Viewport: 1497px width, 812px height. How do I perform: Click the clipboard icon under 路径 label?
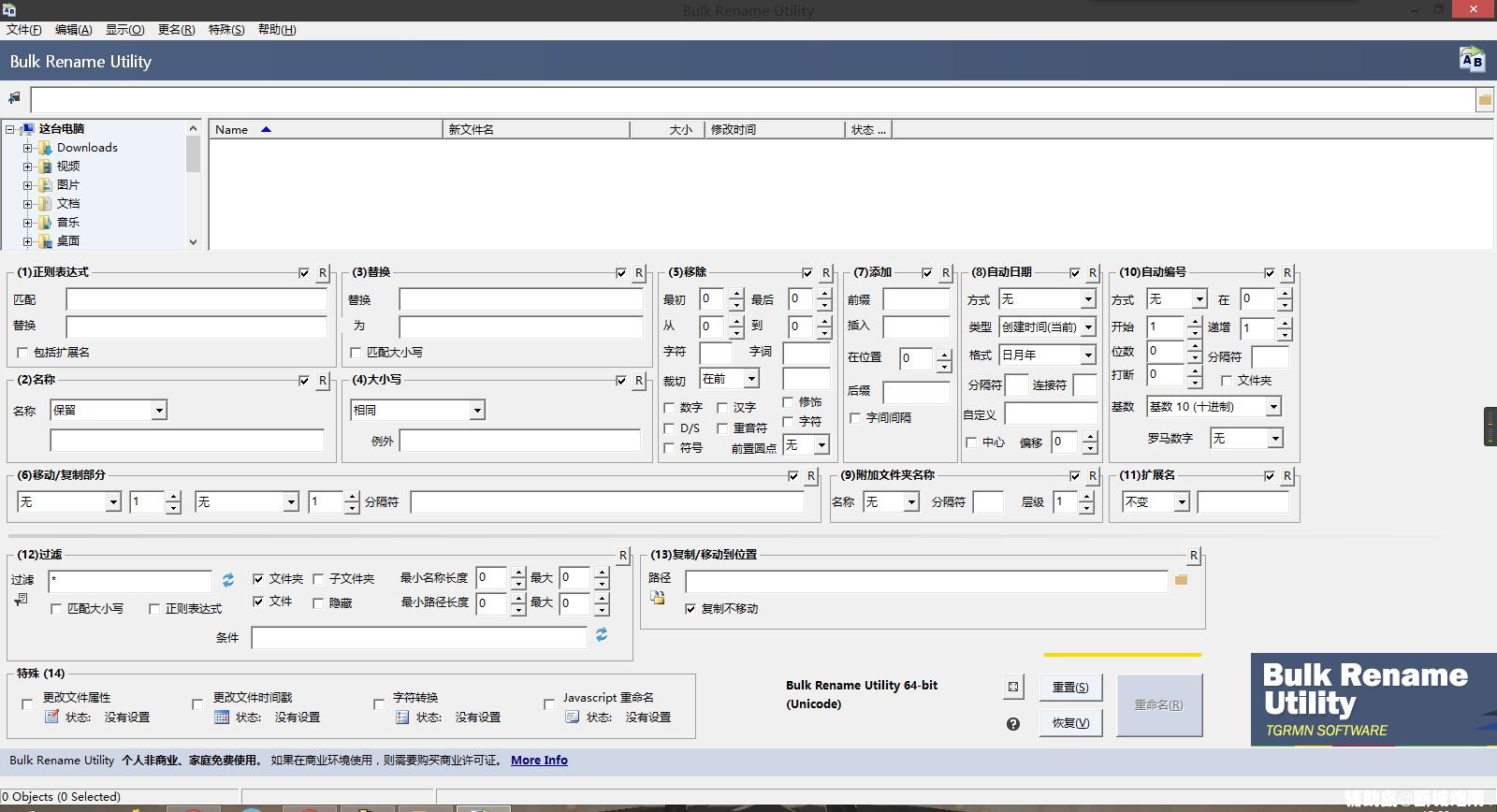(x=658, y=598)
